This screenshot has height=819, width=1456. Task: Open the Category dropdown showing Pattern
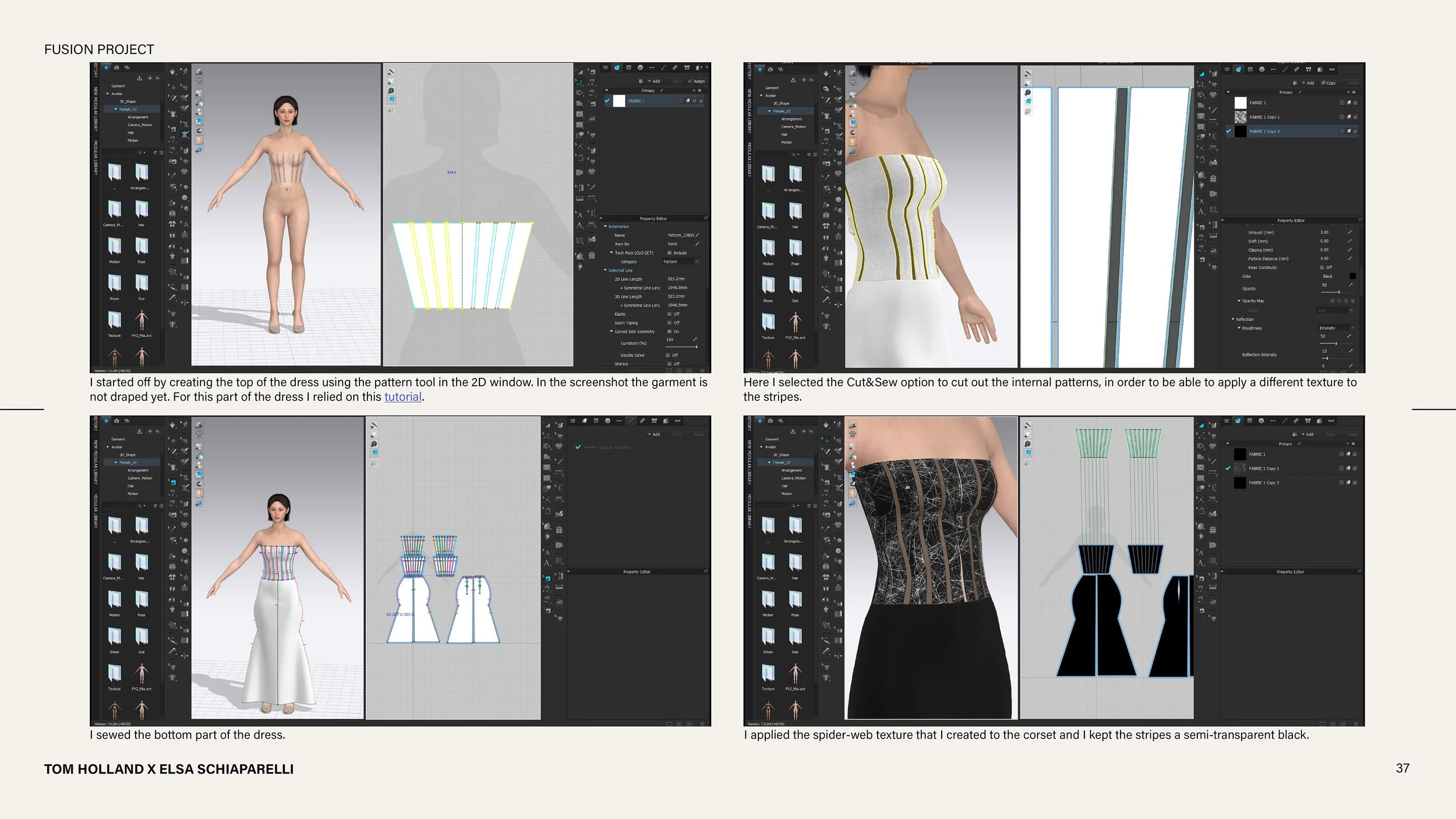[680, 262]
